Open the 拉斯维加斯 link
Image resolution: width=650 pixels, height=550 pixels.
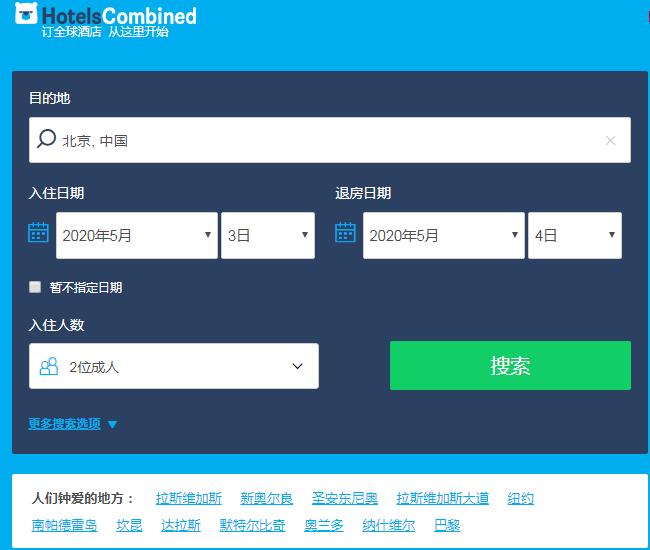tap(189, 499)
